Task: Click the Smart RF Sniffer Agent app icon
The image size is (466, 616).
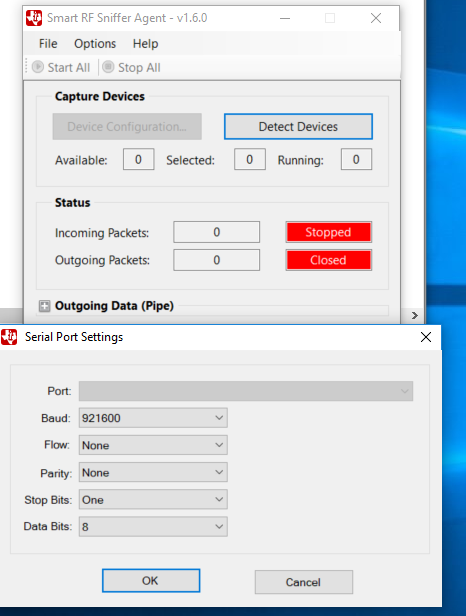Action: tap(34, 18)
